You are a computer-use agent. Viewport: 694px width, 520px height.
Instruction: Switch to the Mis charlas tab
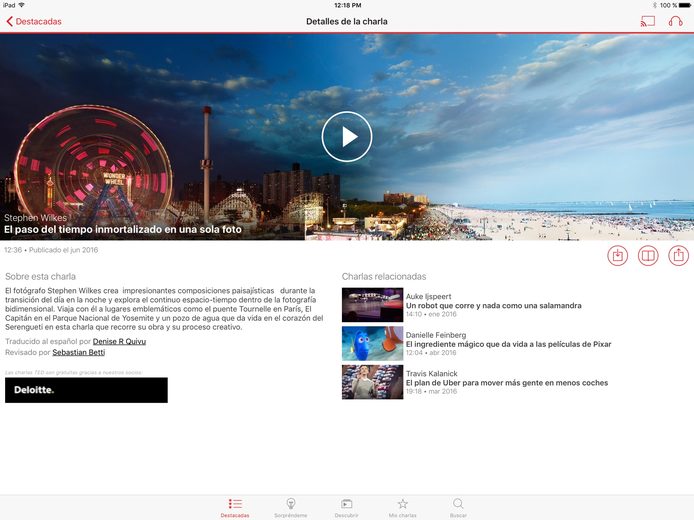coord(402,508)
